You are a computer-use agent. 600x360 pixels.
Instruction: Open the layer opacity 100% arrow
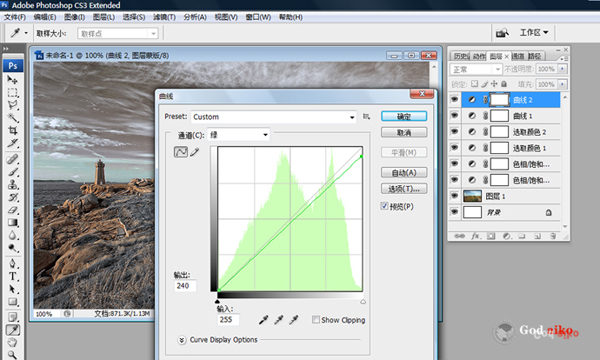(562, 69)
